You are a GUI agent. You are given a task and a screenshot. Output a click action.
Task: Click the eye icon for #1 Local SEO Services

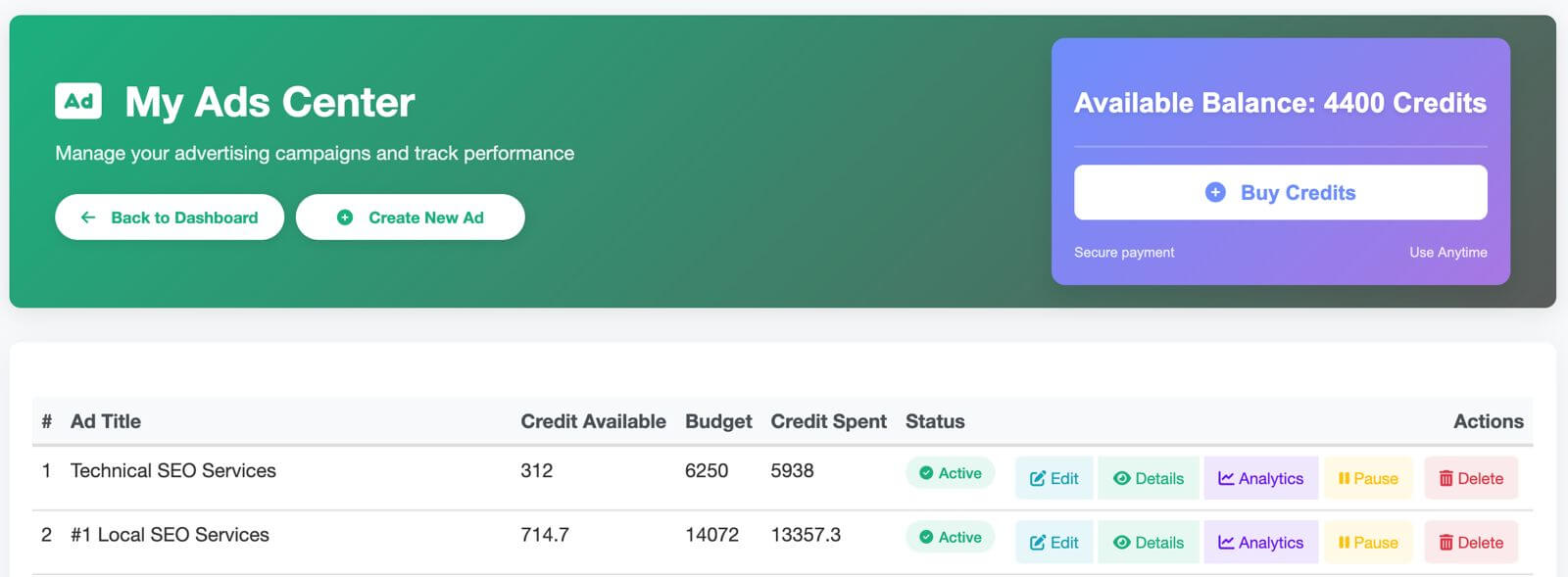(x=1122, y=543)
